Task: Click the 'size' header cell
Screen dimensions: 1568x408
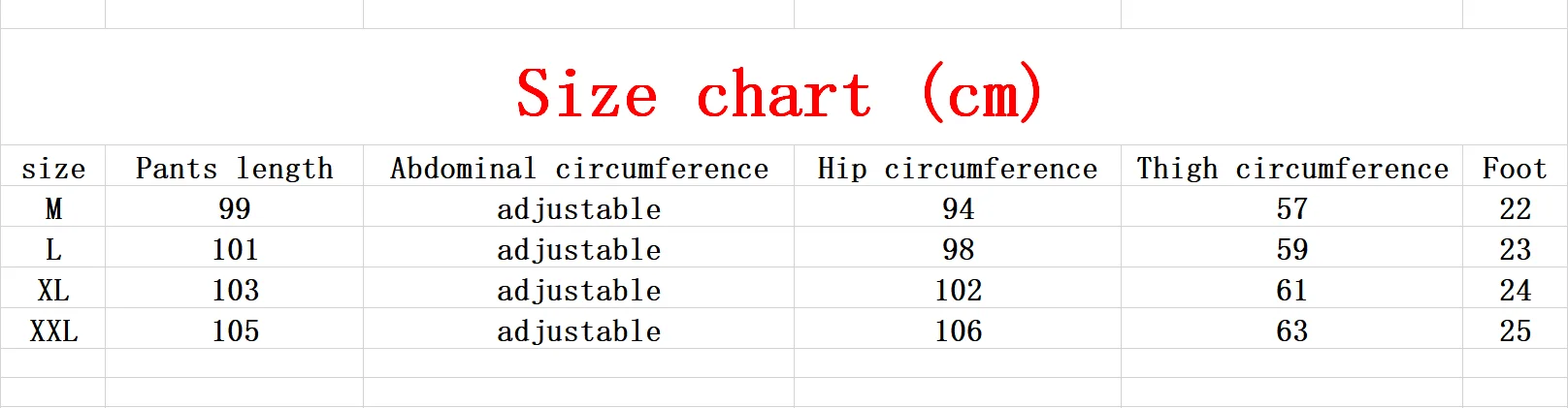Action: (x=53, y=166)
